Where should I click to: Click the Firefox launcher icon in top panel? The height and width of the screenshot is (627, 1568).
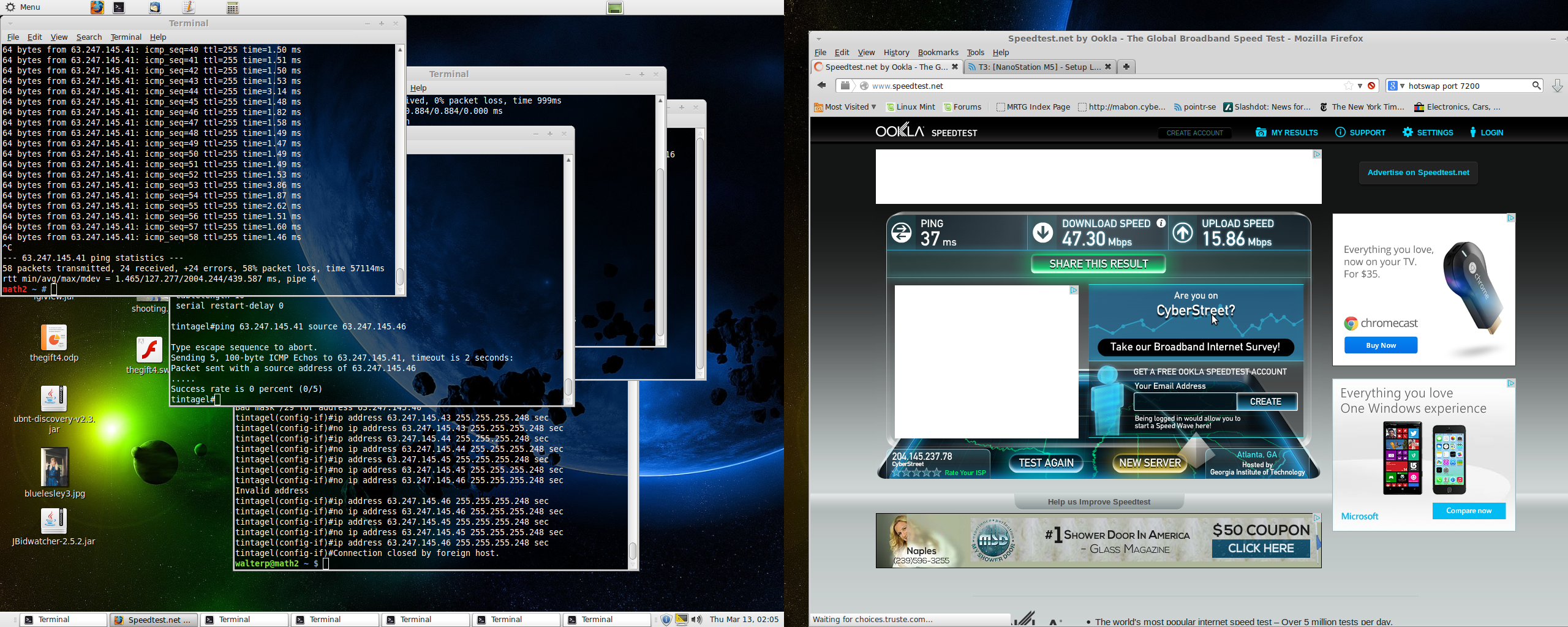click(97, 7)
